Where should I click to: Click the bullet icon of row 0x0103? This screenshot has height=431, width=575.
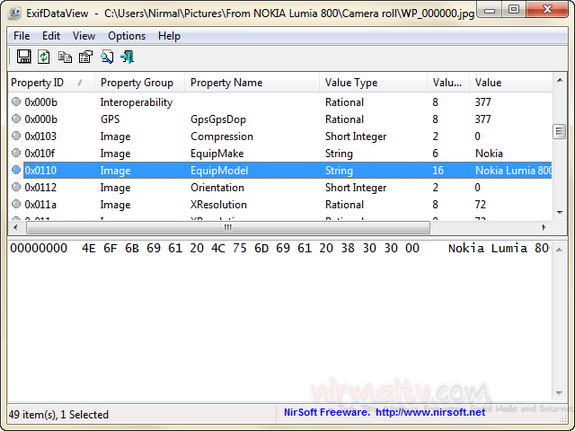click(x=16, y=136)
